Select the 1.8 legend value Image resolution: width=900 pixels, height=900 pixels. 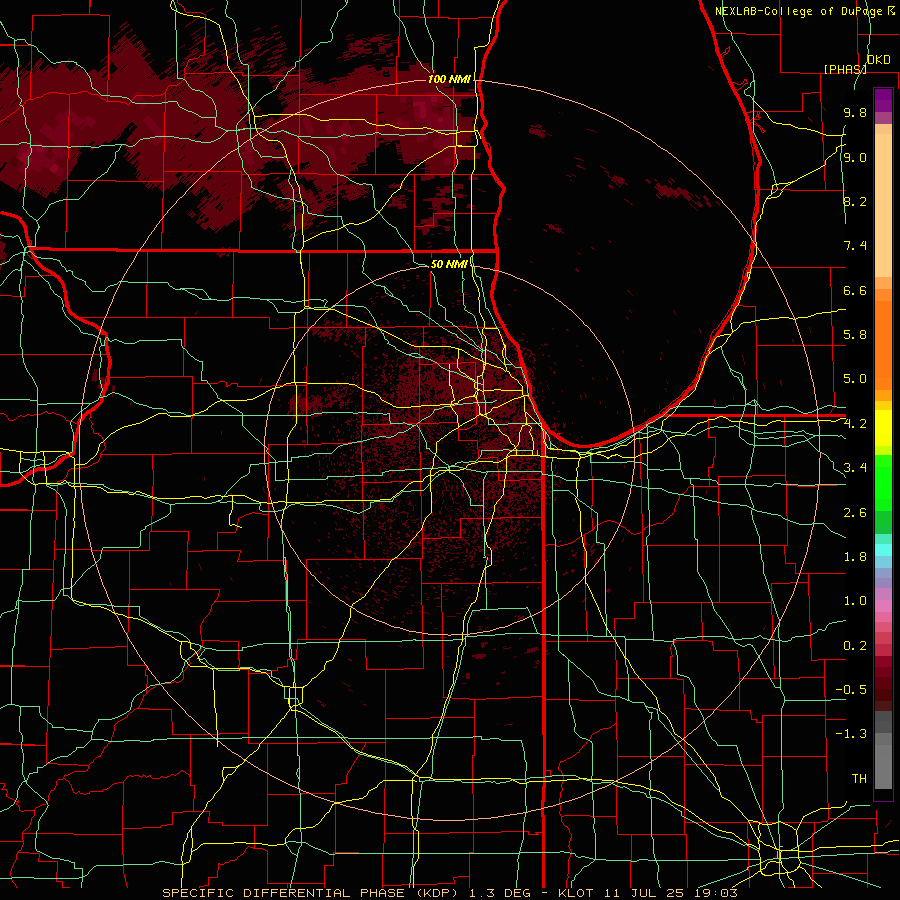pyautogui.click(x=855, y=557)
